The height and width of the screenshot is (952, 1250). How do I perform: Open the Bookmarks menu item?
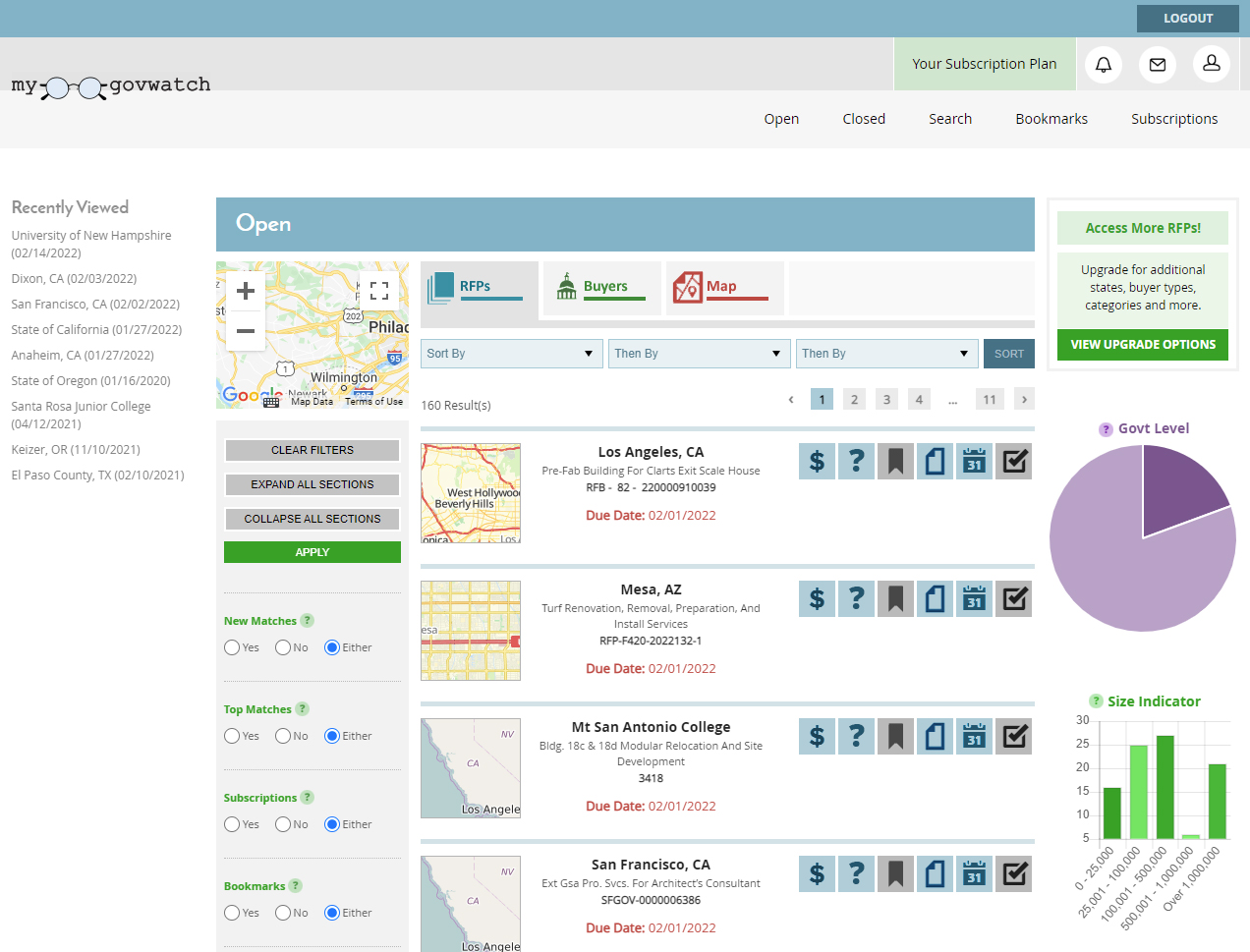point(1051,119)
